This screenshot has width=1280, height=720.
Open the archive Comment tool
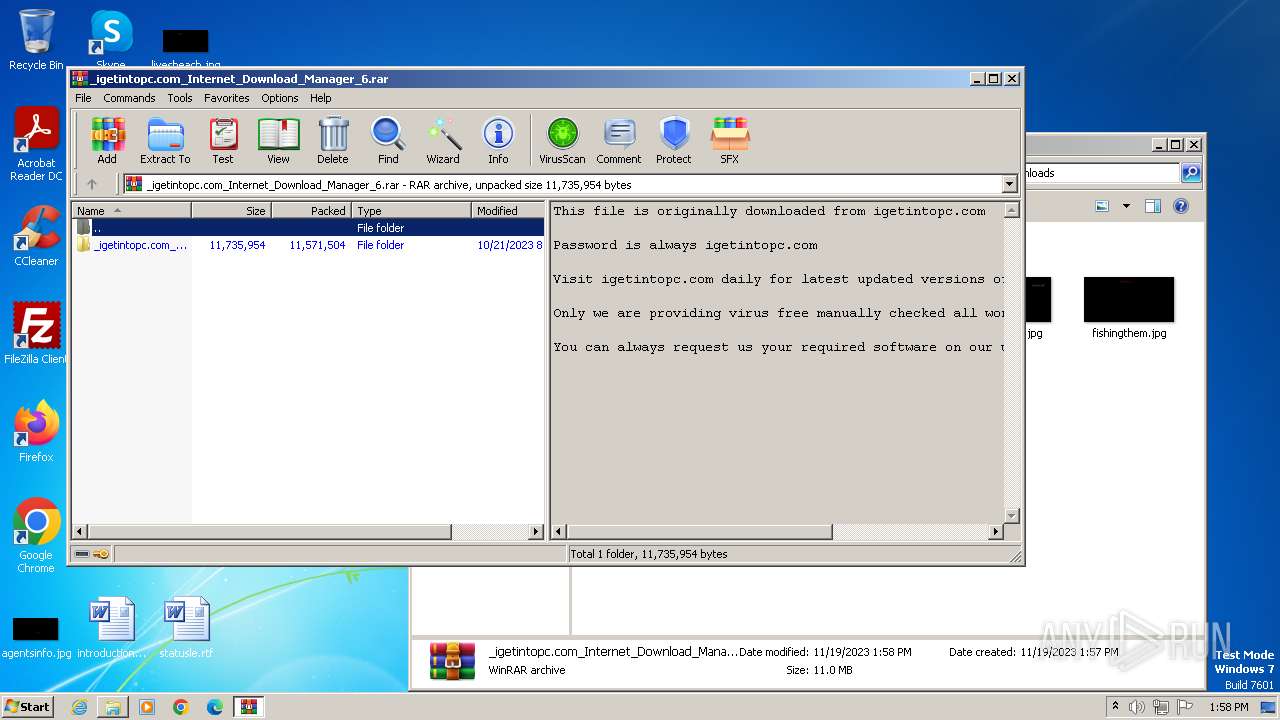(619, 141)
